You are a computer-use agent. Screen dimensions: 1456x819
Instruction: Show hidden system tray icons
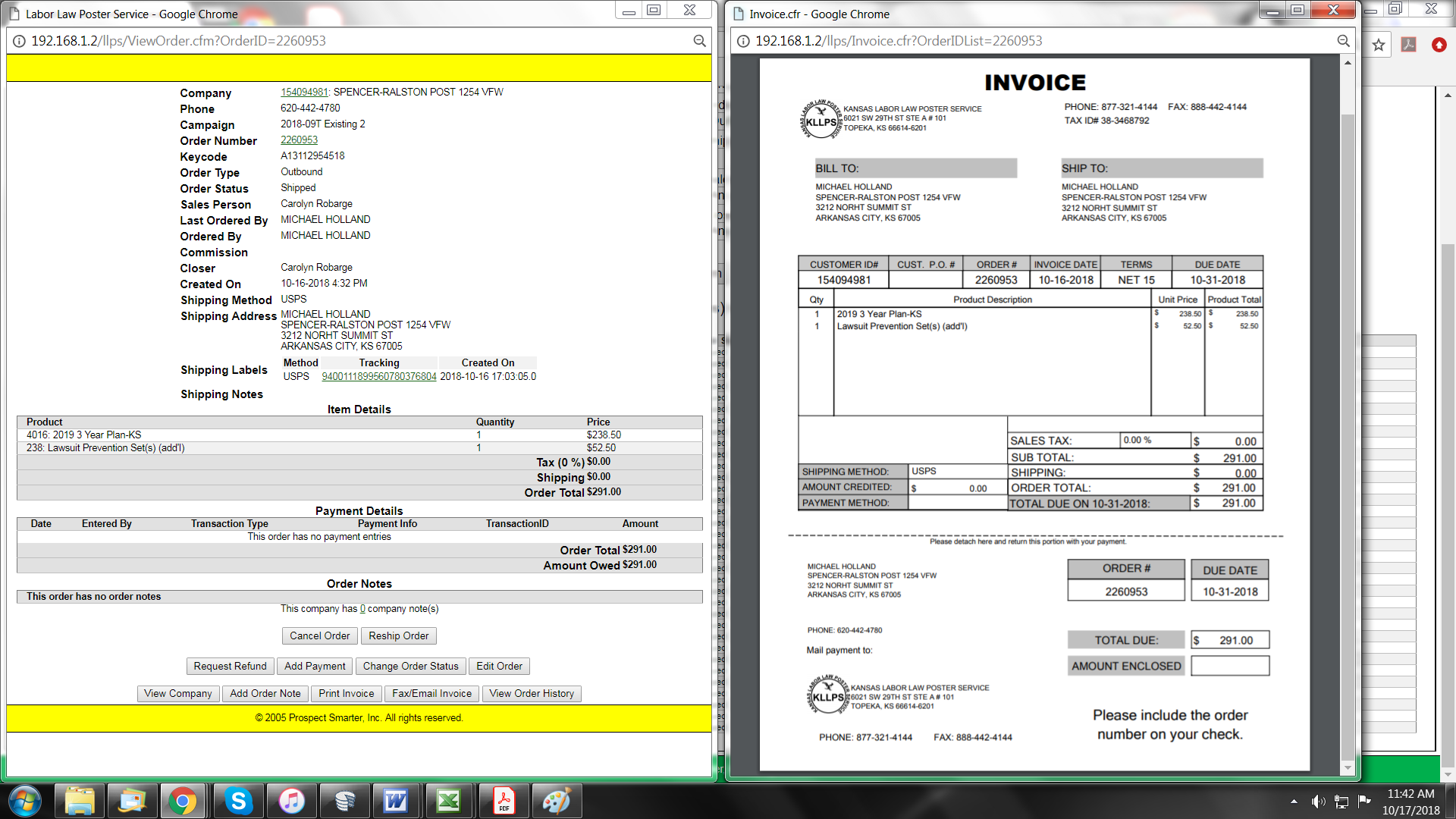tap(1294, 802)
